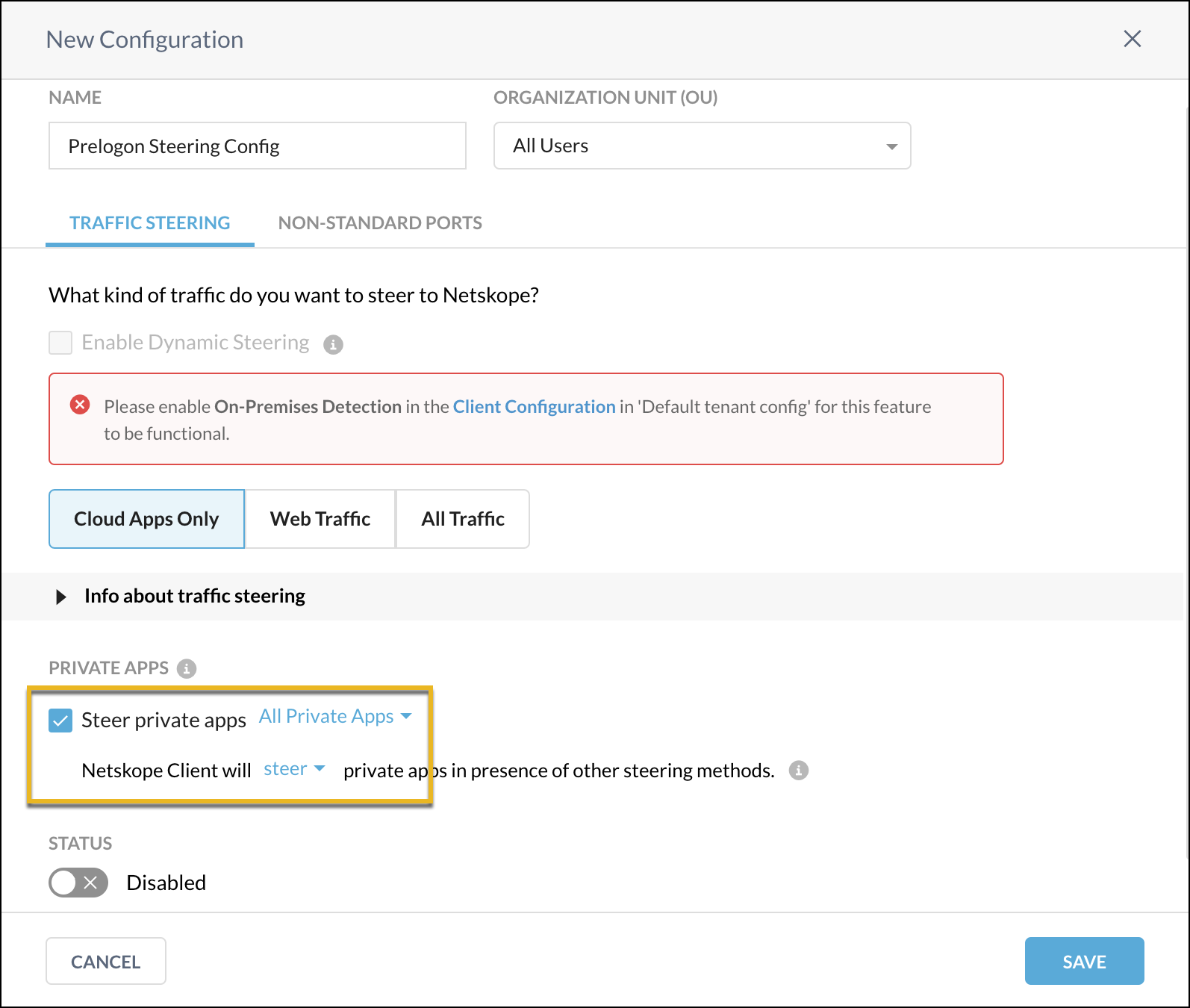
Task: Click the info icon after steering methods sentence
Action: tap(799, 770)
